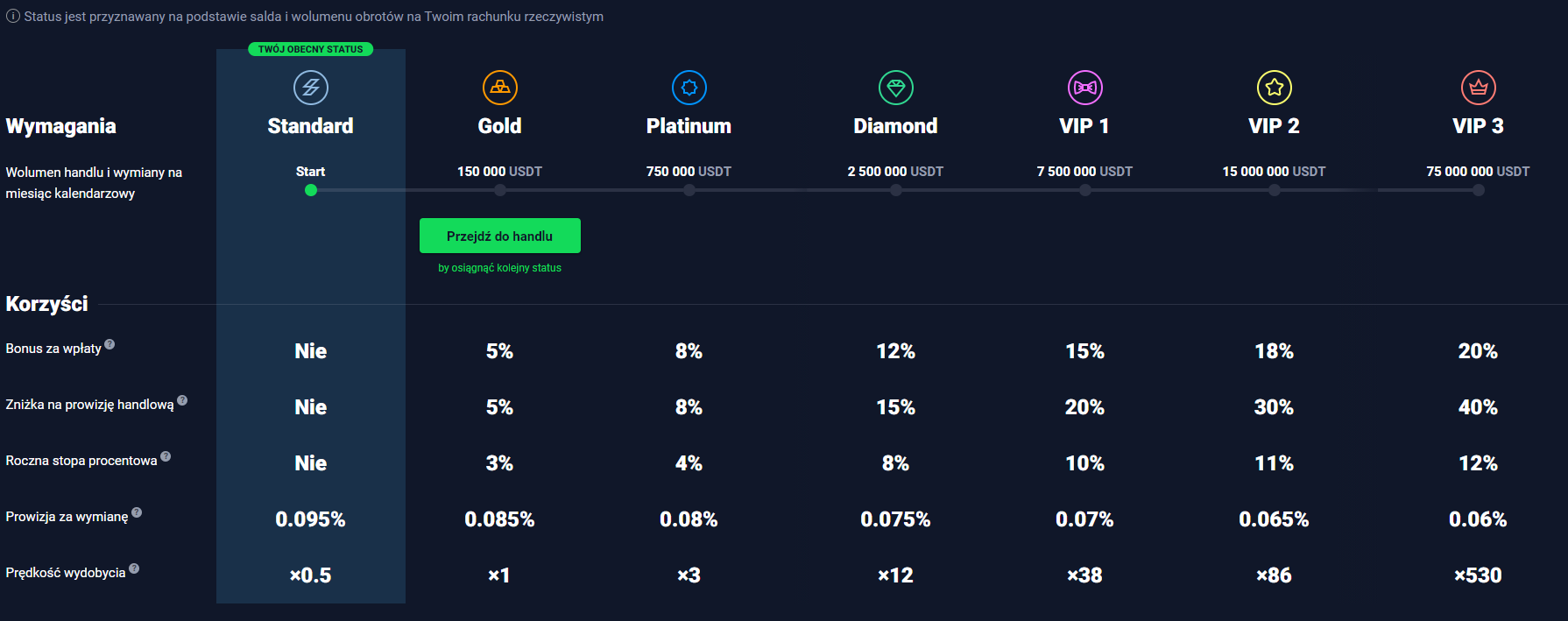Click the Gold 150 000 USDT progress marker

tap(500, 190)
